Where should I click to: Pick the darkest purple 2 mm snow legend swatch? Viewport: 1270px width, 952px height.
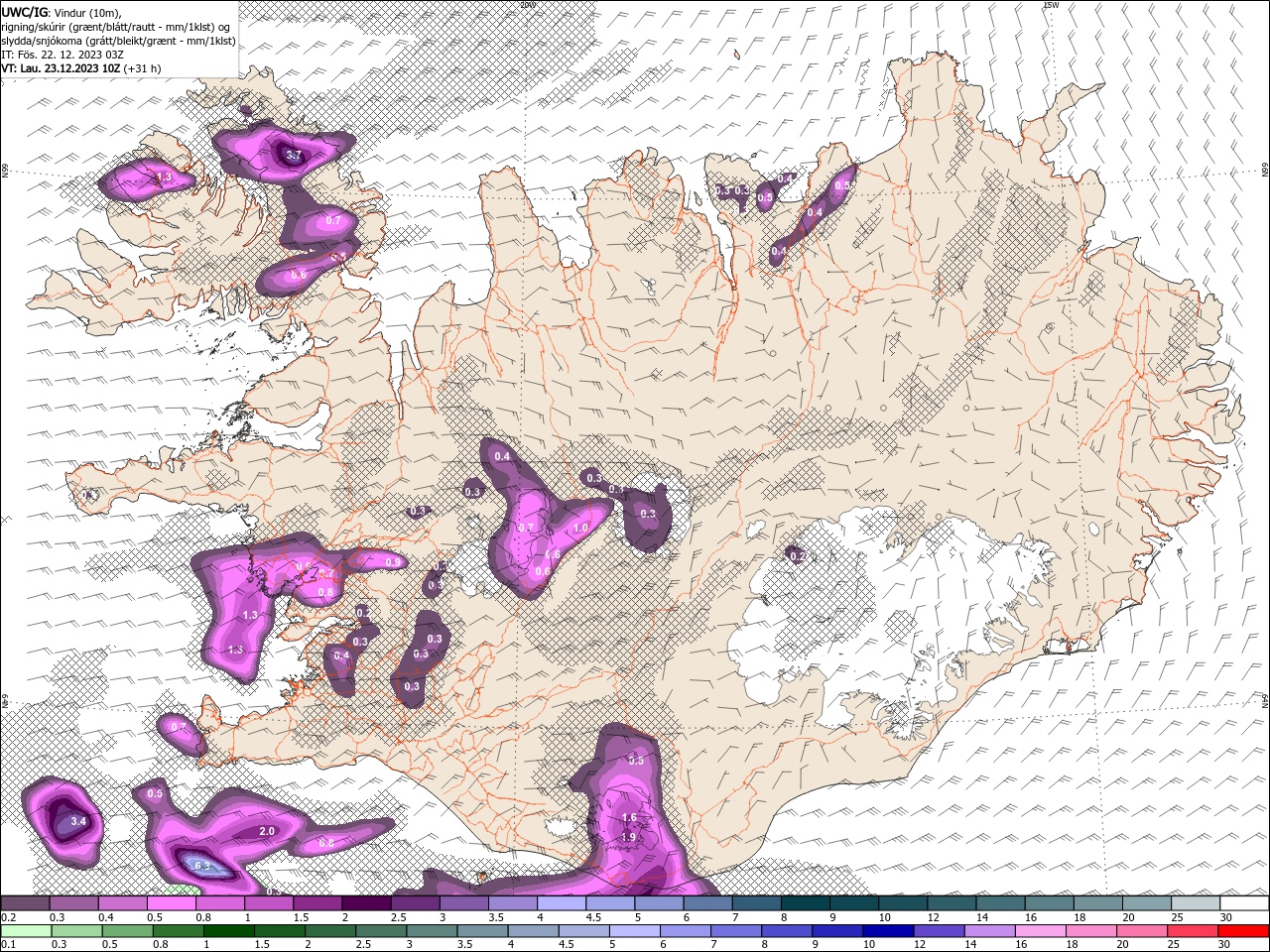366,902
